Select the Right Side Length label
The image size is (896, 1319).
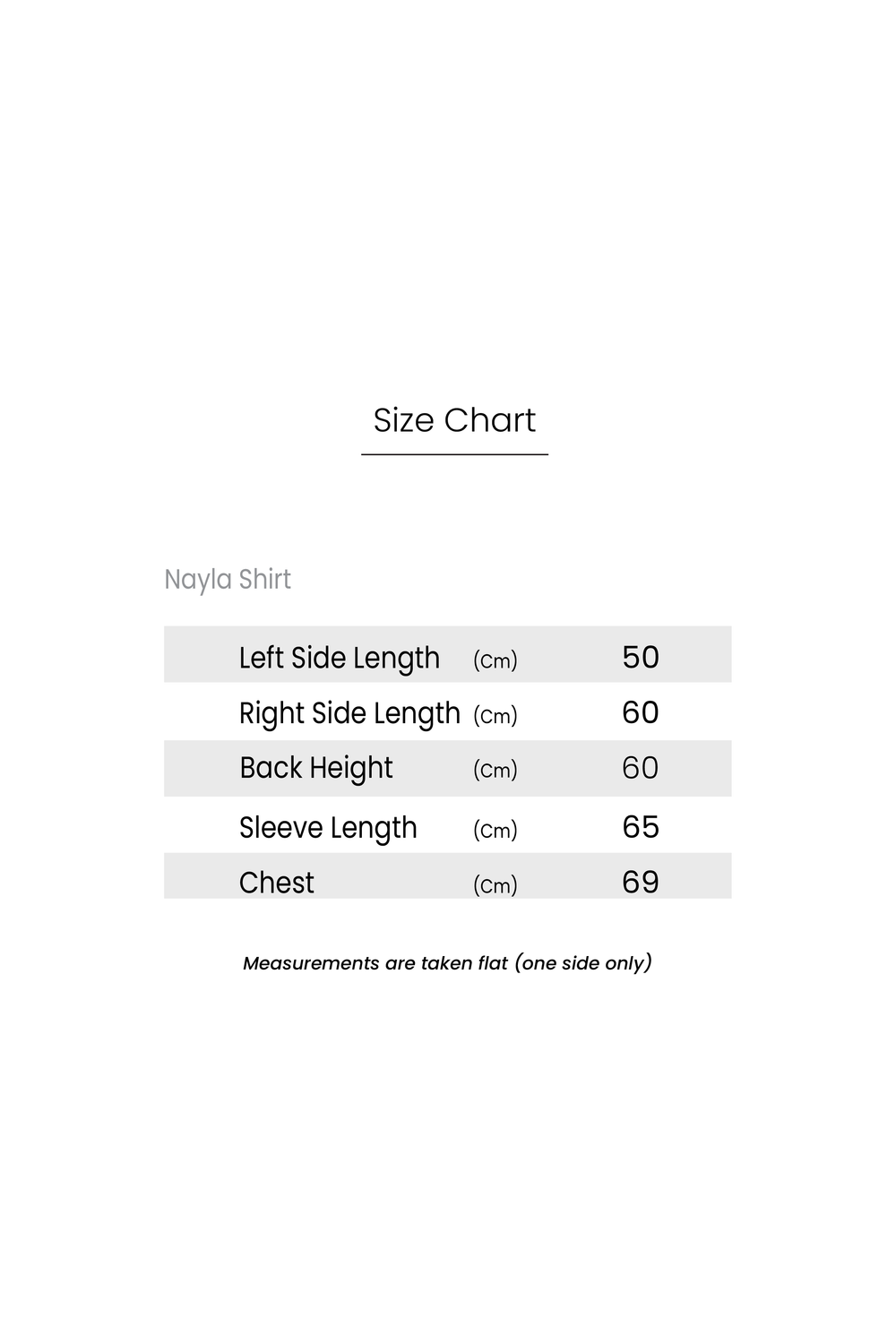click(x=349, y=713)
